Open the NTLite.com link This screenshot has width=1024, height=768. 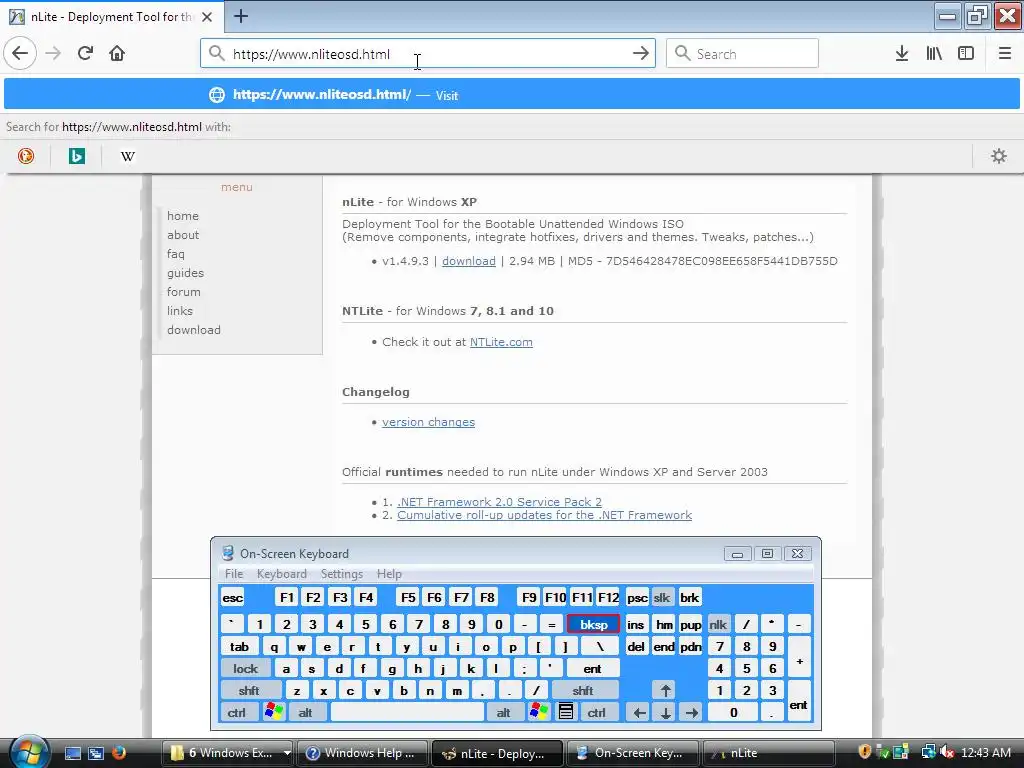click(x=501, y=342)
